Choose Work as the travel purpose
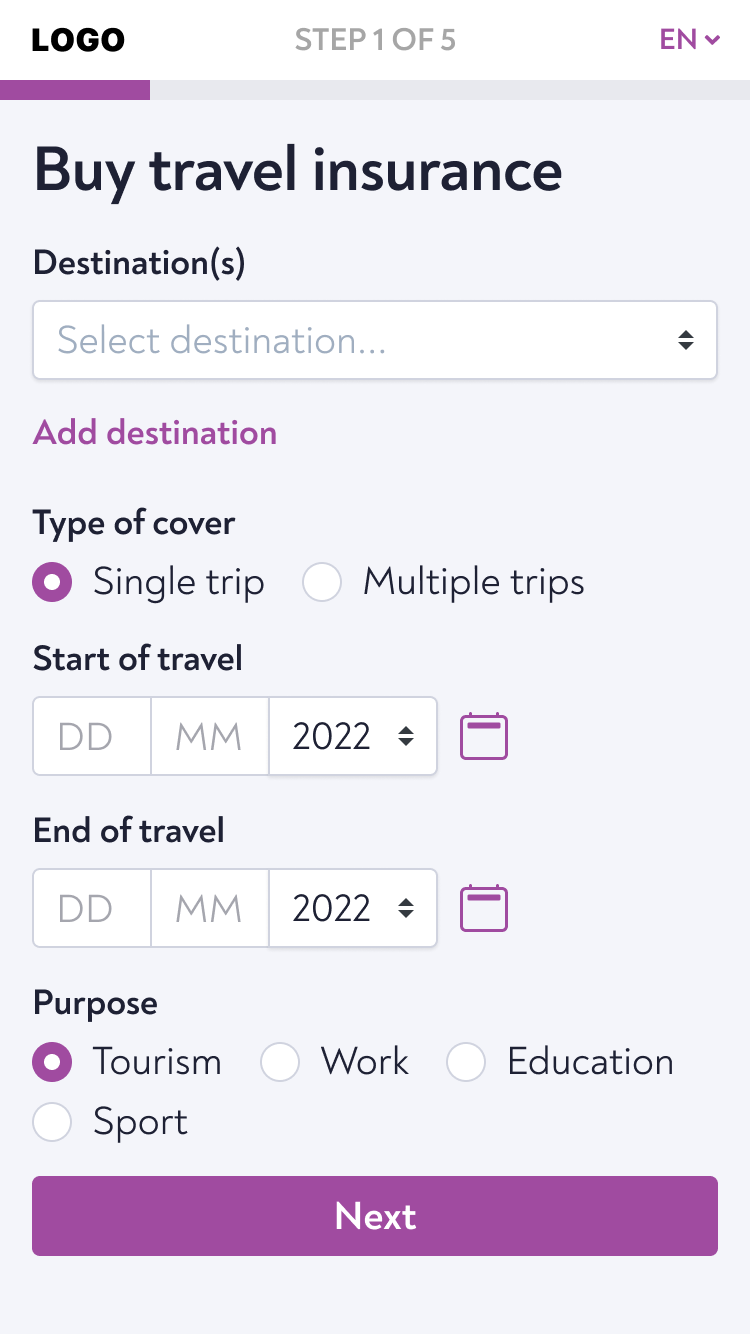This screenshot has height=1334, width=750. 280,1062
